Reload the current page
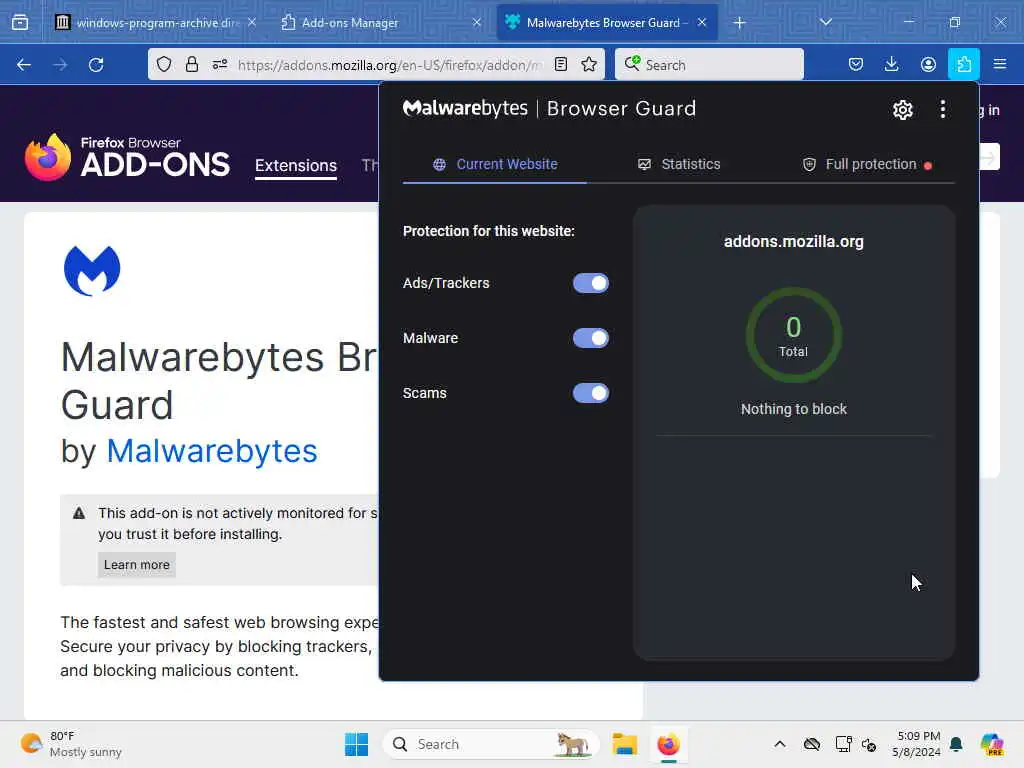Viewport: 1024px width, 768px height. tap(96, 65)
